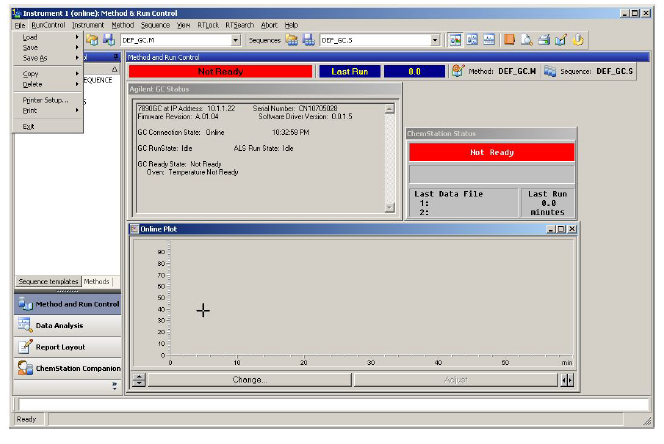Open the Sequence menu
Screen dimensions: 664x444
[155, 25]
